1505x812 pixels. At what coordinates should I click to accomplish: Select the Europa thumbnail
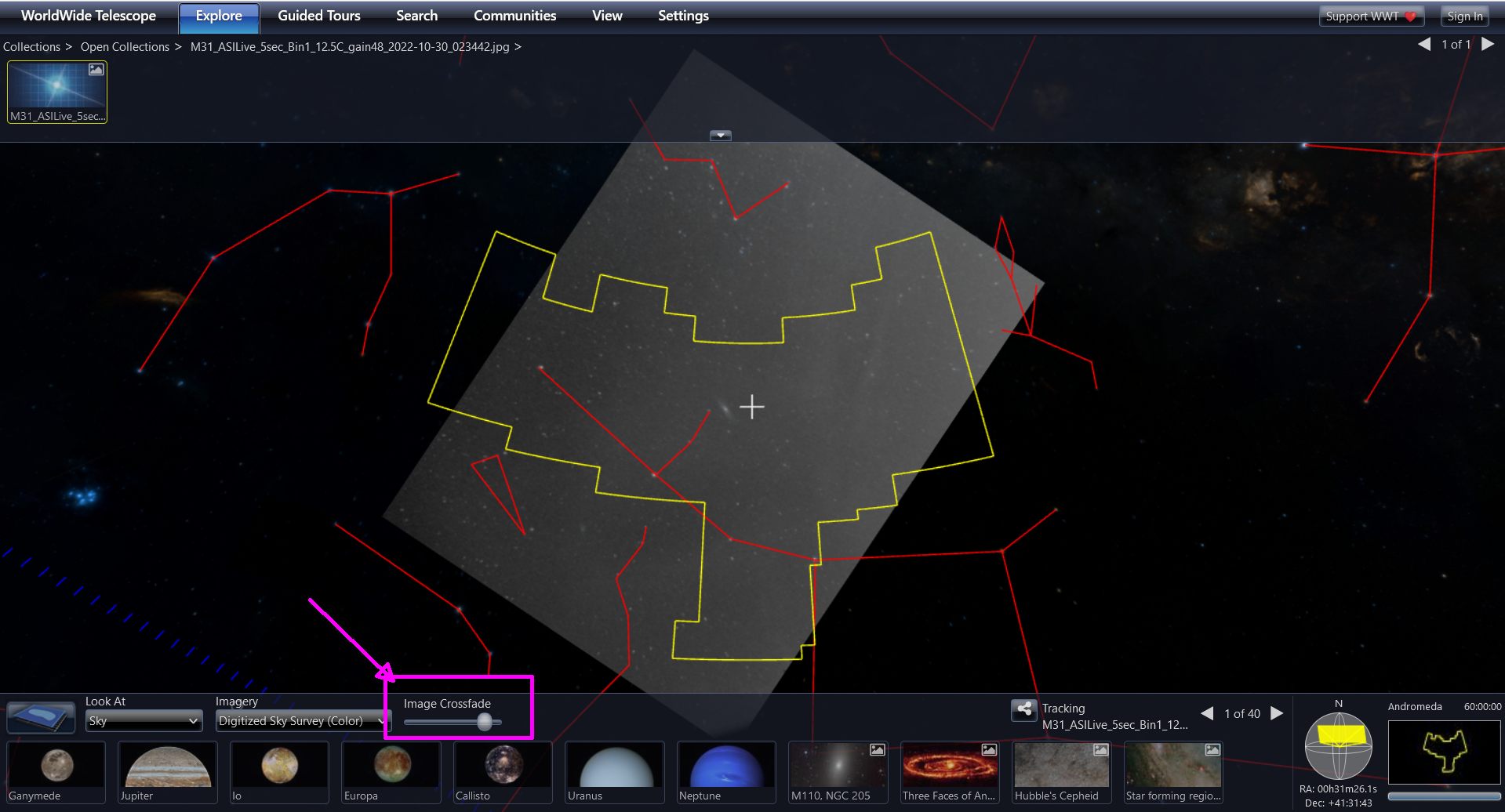[391, 772]
